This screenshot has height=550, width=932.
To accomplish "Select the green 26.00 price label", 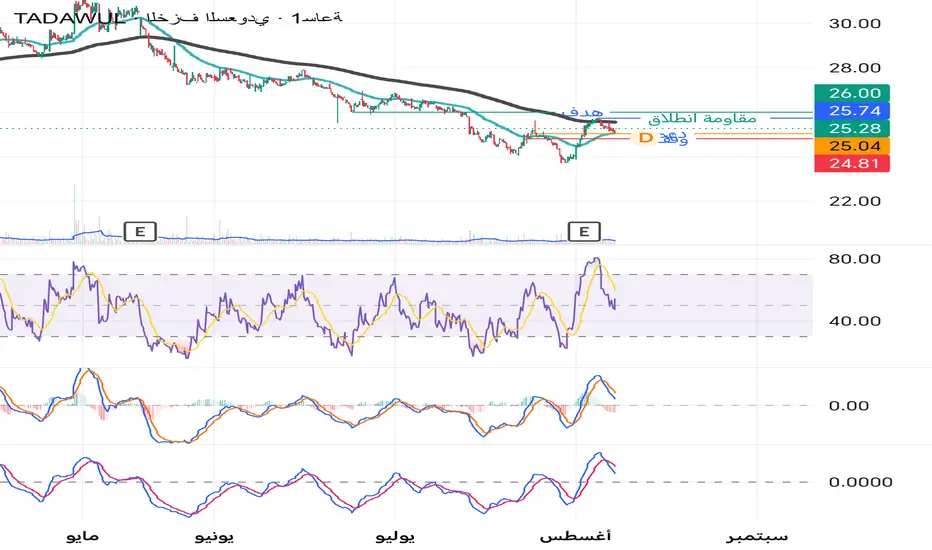I will (x=852, y=93).
